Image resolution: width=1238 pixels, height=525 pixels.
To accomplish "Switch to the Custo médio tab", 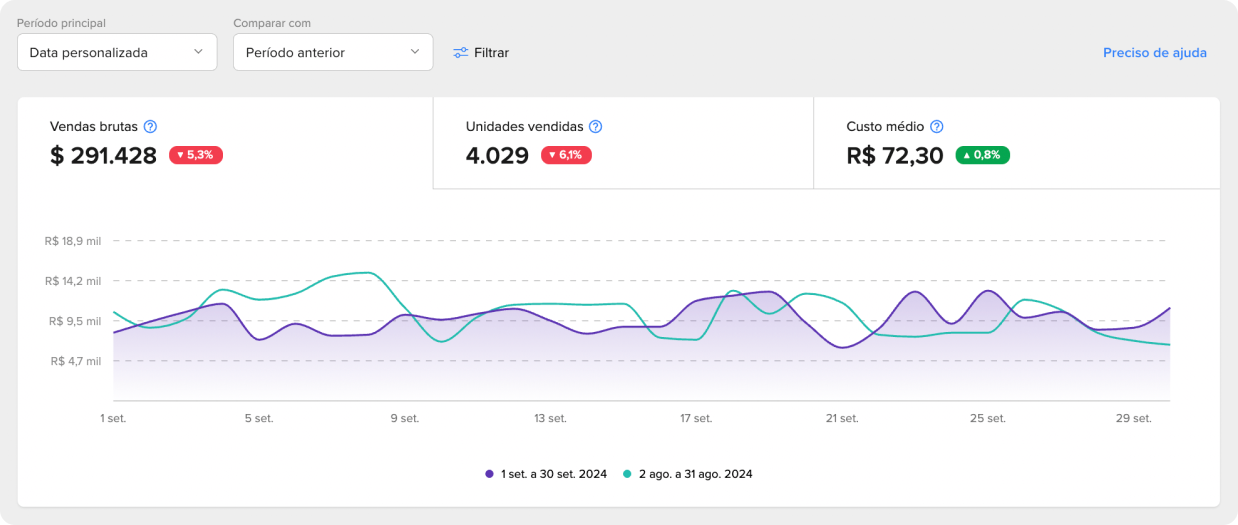I will point(1016,143).
